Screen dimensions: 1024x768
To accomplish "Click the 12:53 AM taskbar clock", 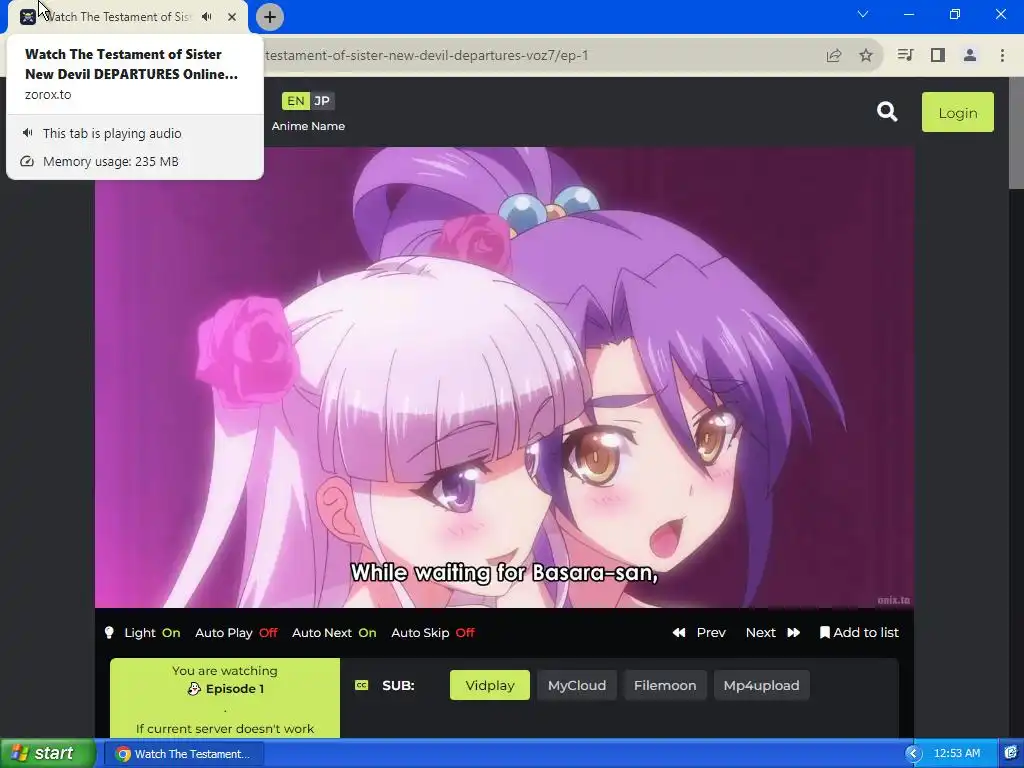I will [x=957, y=754].
